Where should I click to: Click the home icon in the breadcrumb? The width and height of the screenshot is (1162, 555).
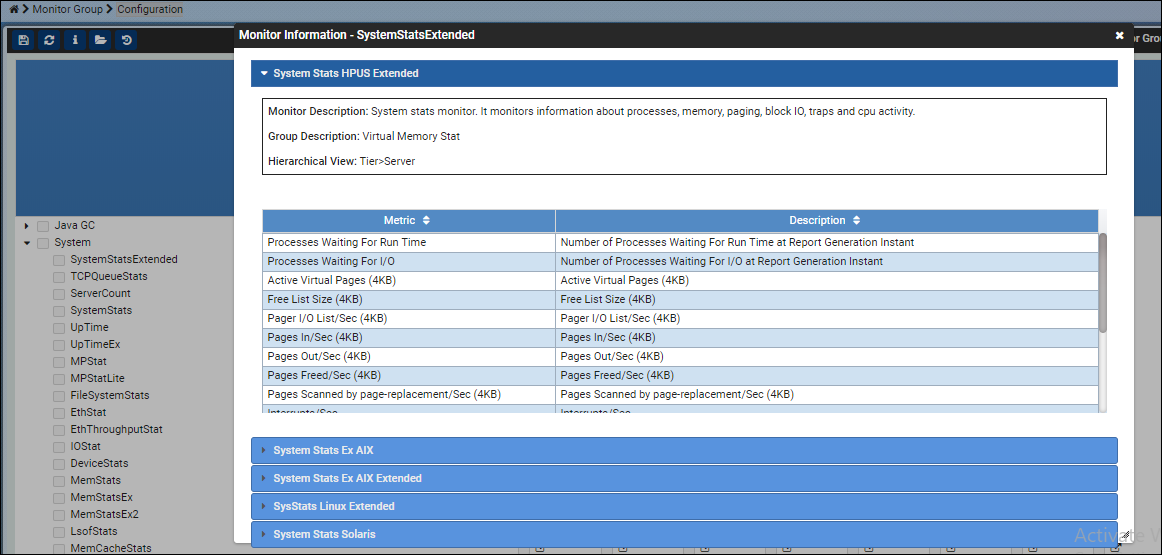14,10
